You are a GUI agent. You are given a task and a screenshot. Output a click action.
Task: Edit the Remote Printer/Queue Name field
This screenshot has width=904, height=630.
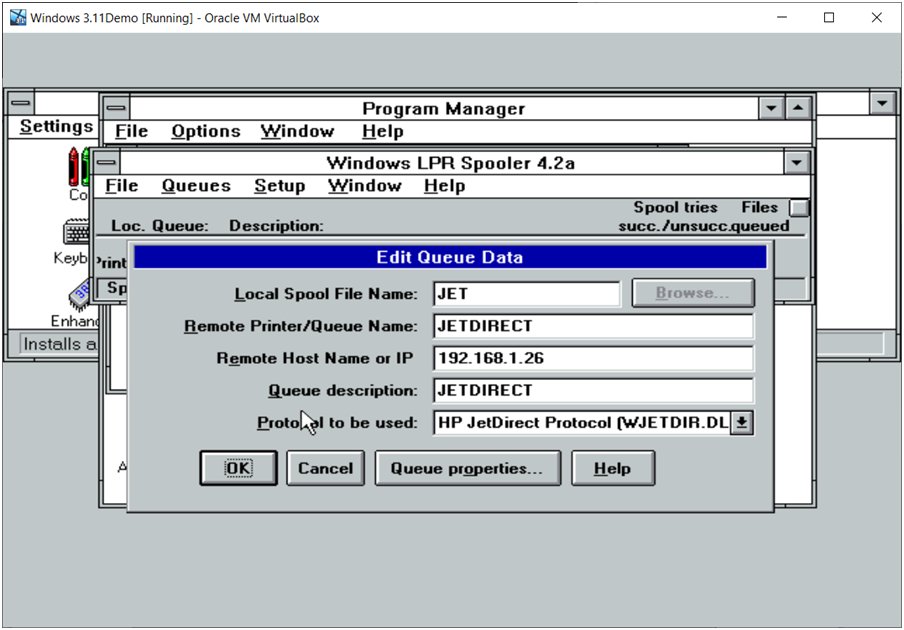click(x=593, y=326)
